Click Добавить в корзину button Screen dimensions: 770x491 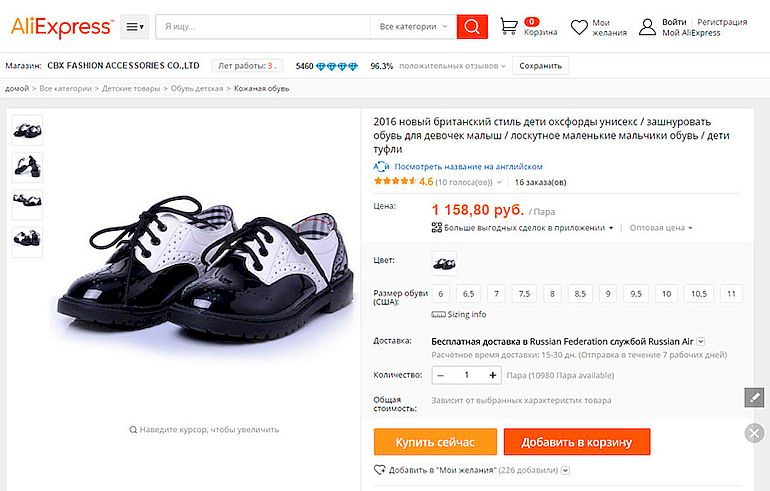point(576,442)
